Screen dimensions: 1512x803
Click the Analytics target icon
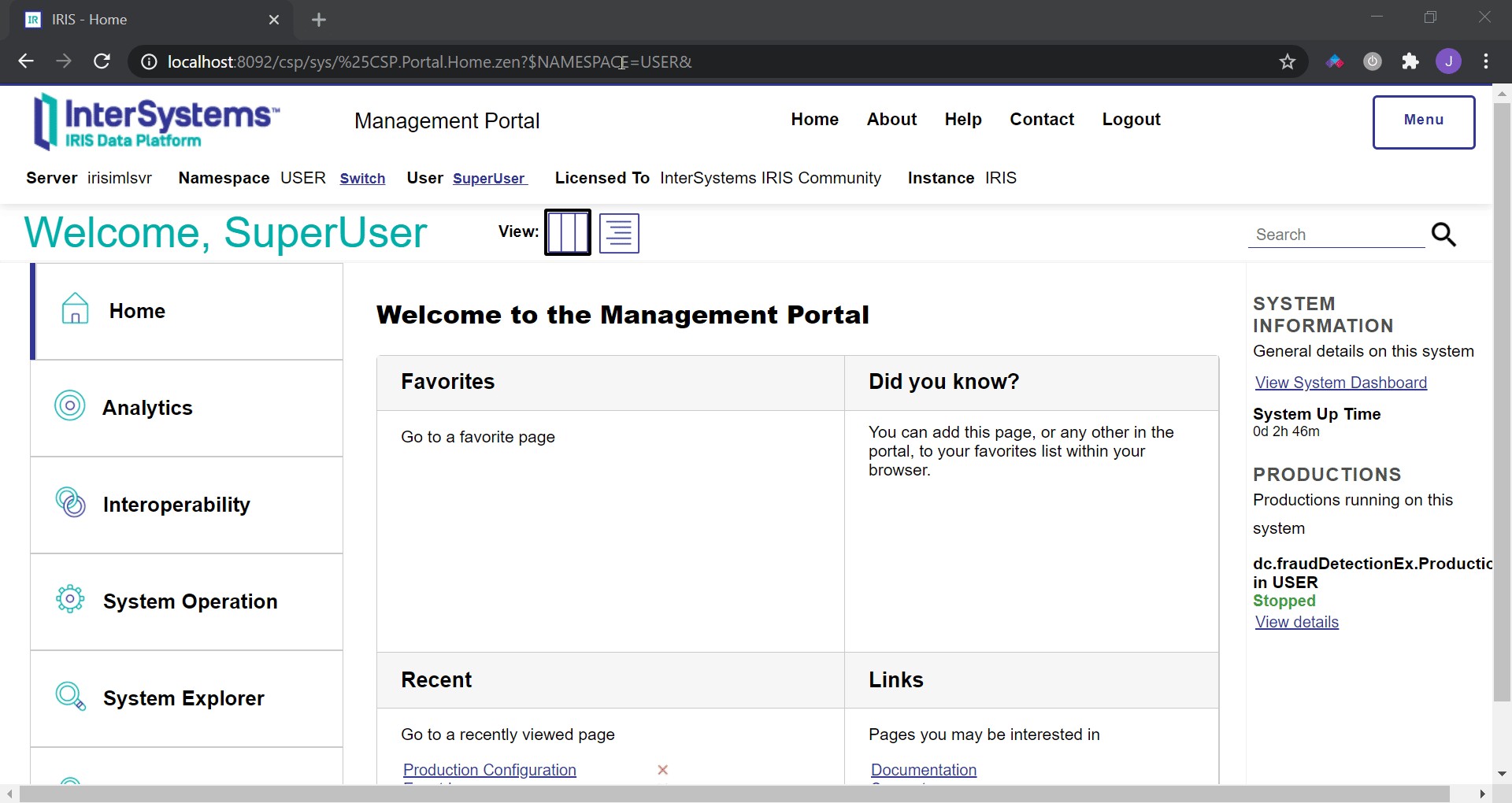point(70,406)
